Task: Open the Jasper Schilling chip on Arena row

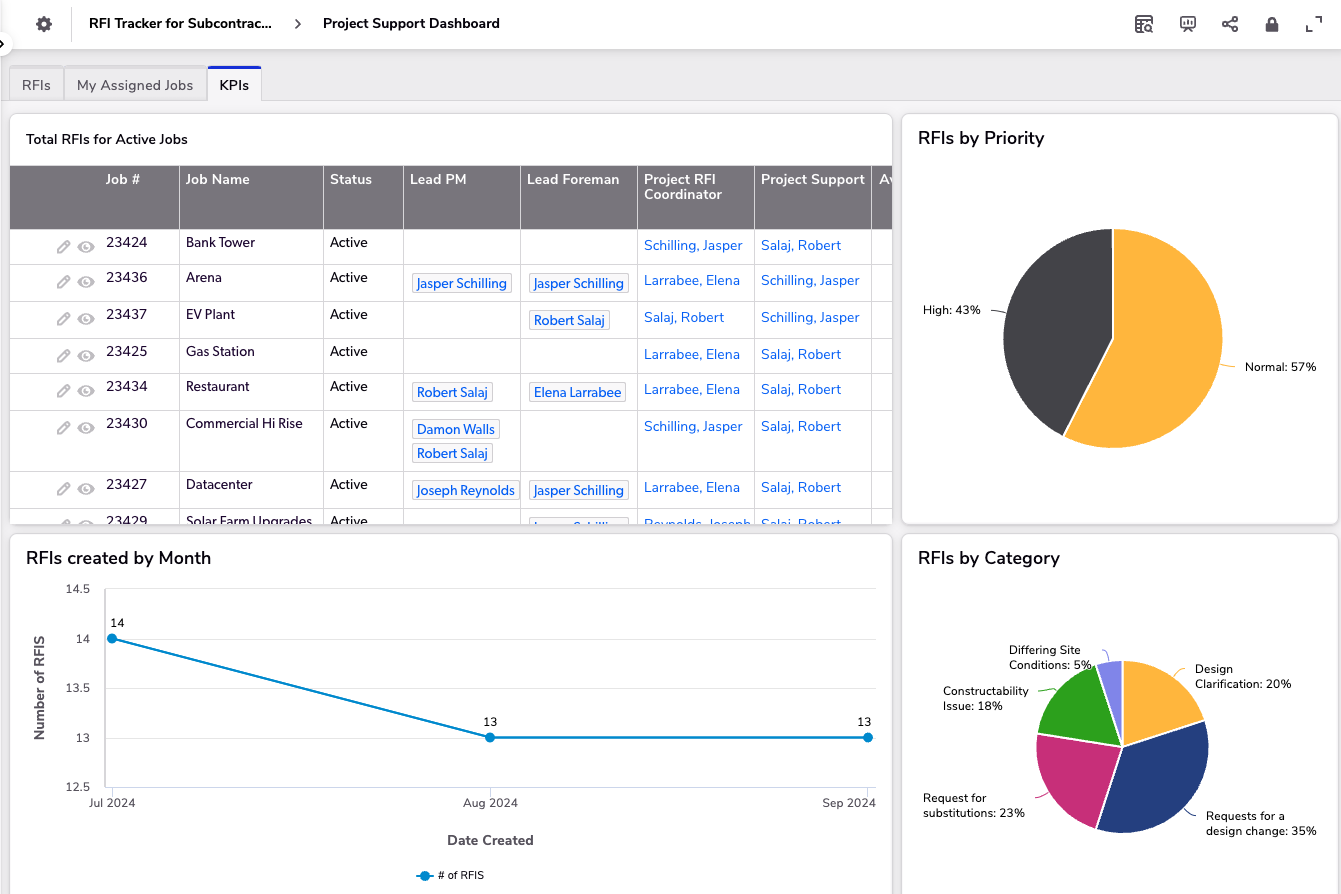Action: [x=461, y=283]
